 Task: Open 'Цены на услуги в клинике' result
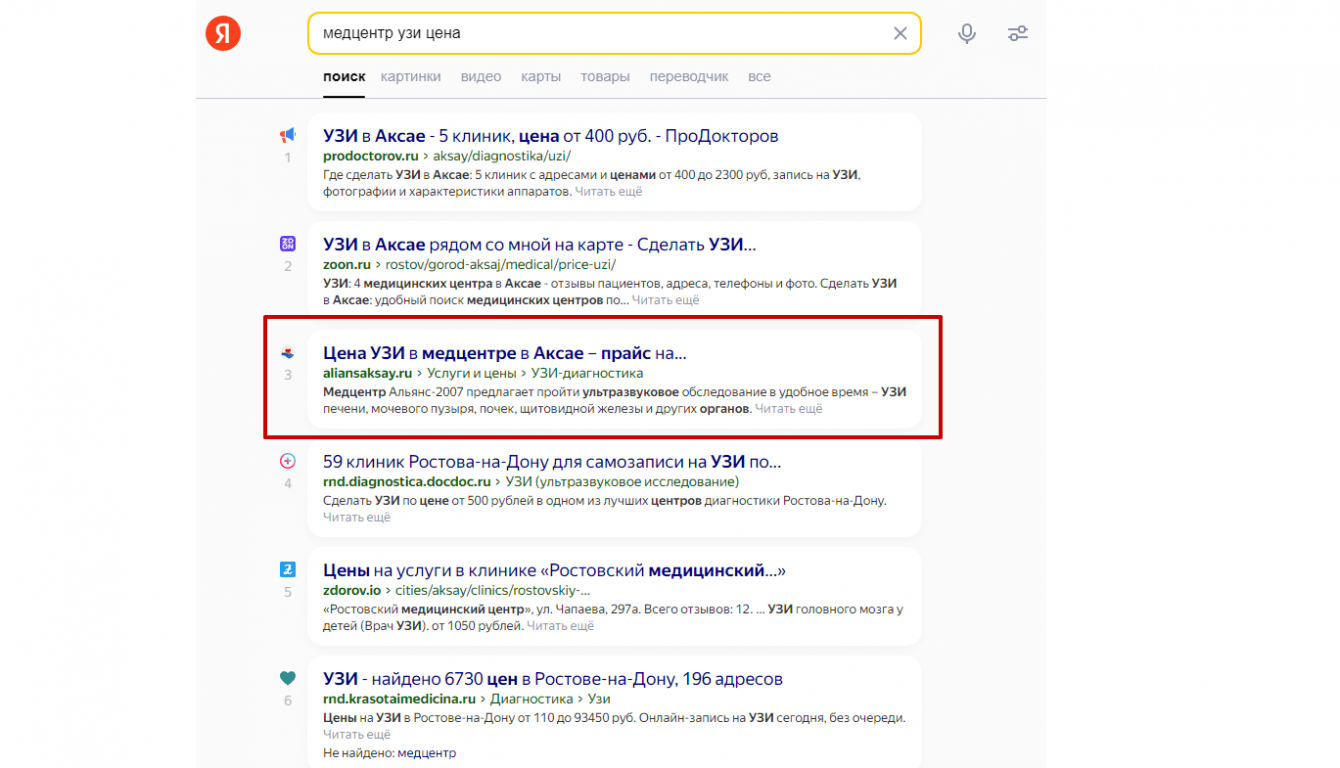554,571
